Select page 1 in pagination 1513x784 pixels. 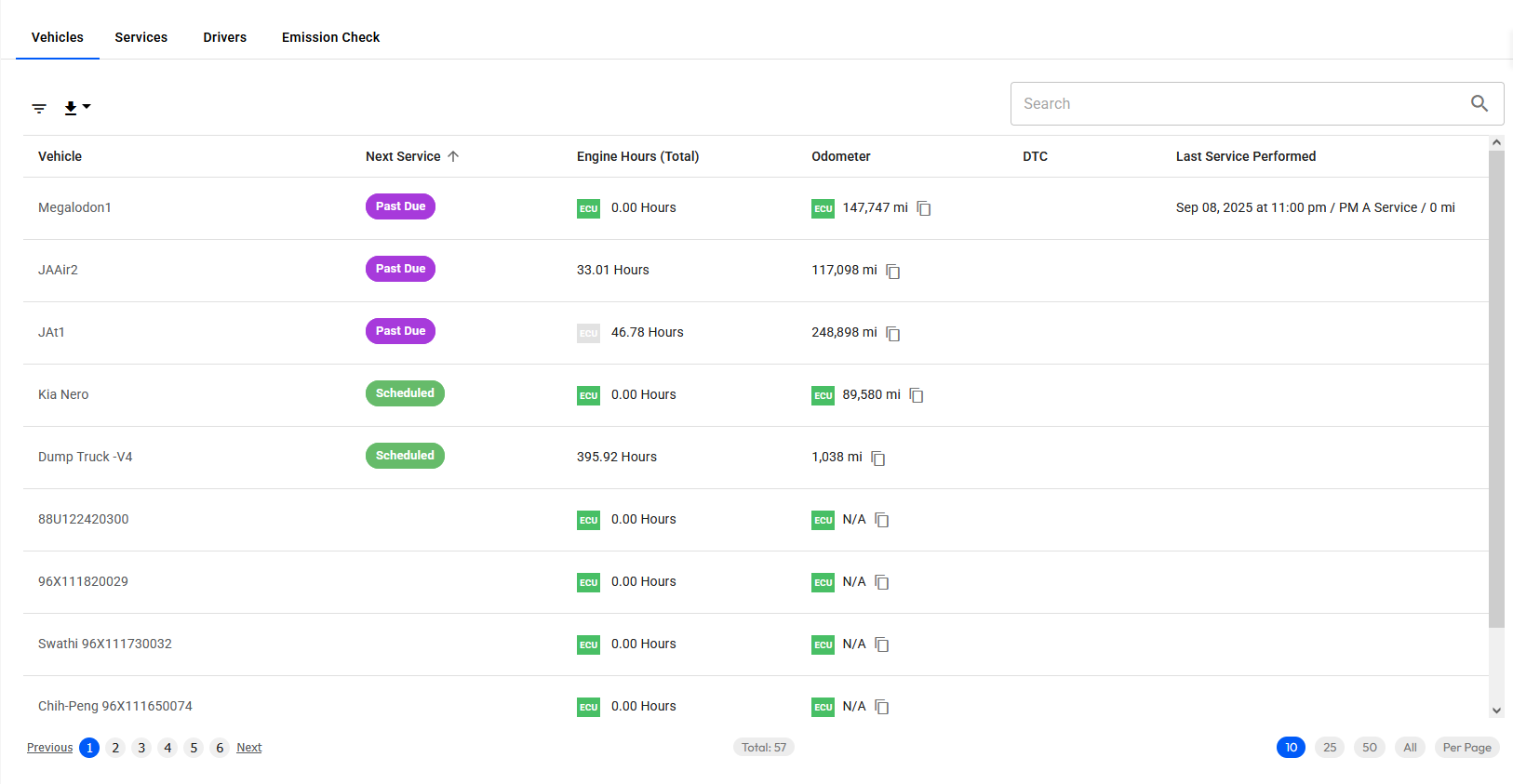pos(89,748)
